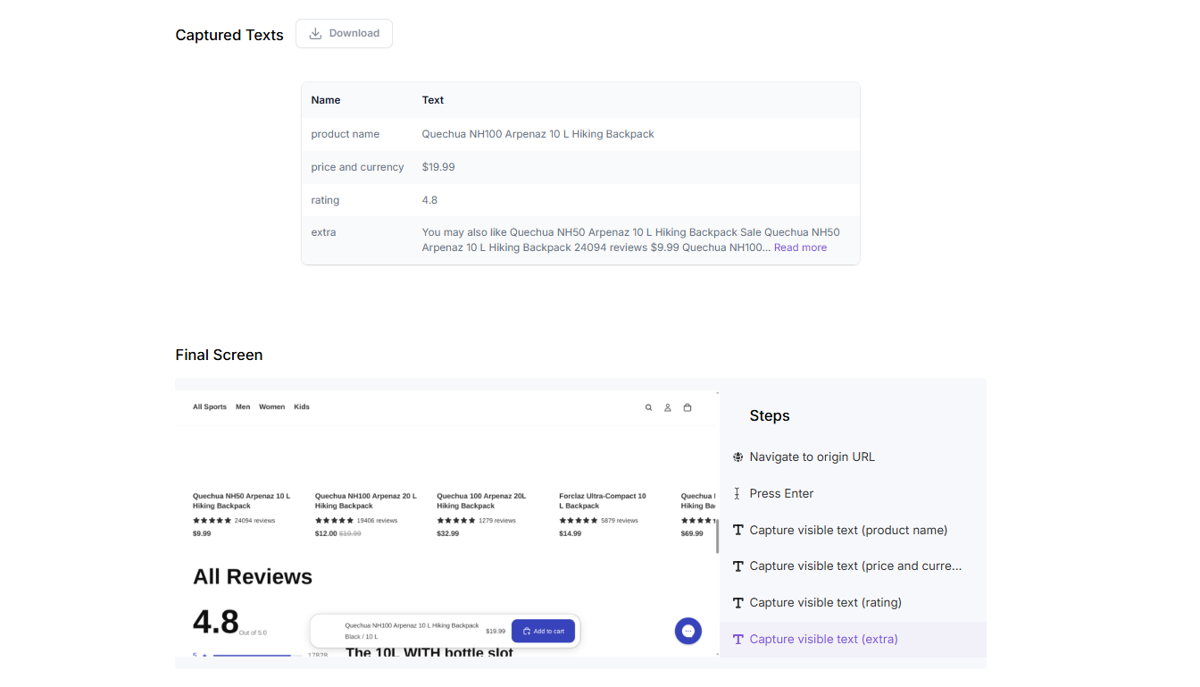The width and height of the screenshot is (1200, 687).
Task: Open the Women menu item
Action: (x=272, y=407)
